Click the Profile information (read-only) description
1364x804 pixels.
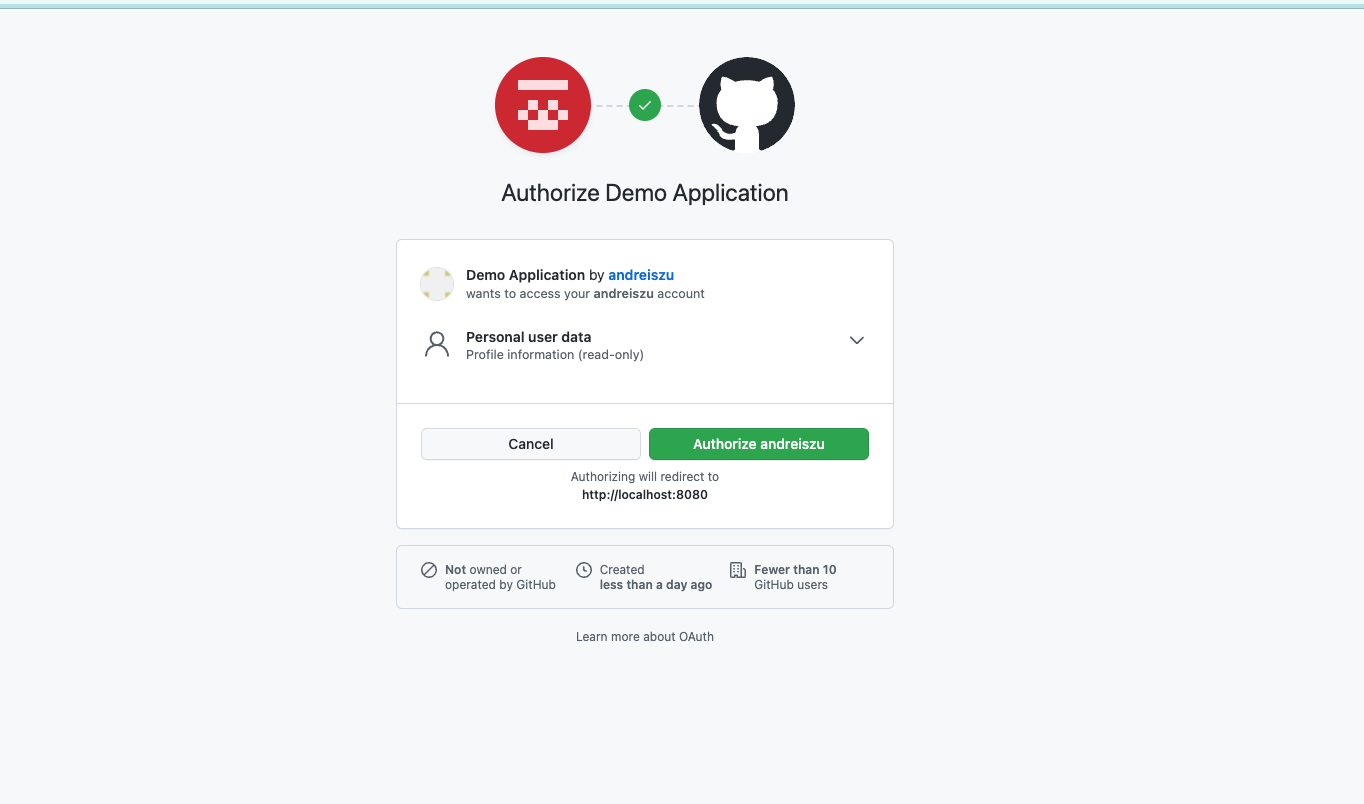[x=555, y=355]
